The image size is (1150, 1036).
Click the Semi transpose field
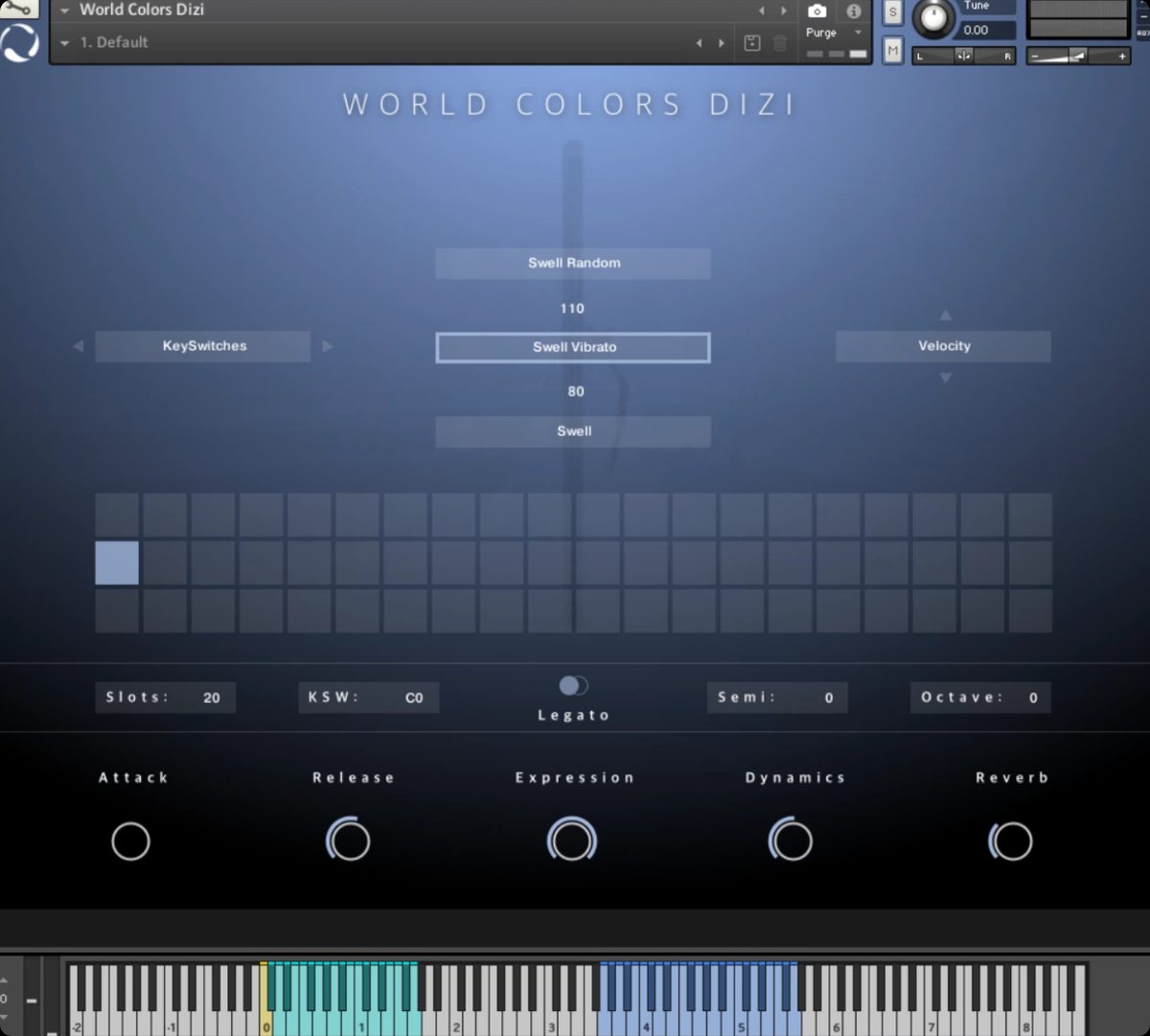point(777,698)
